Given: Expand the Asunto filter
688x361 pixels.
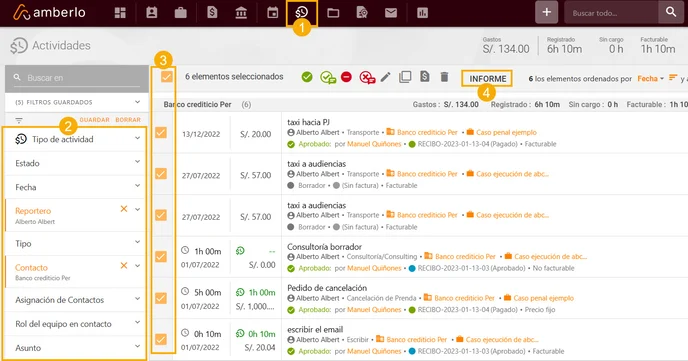Looking at the screenshot, I should 75,348.
